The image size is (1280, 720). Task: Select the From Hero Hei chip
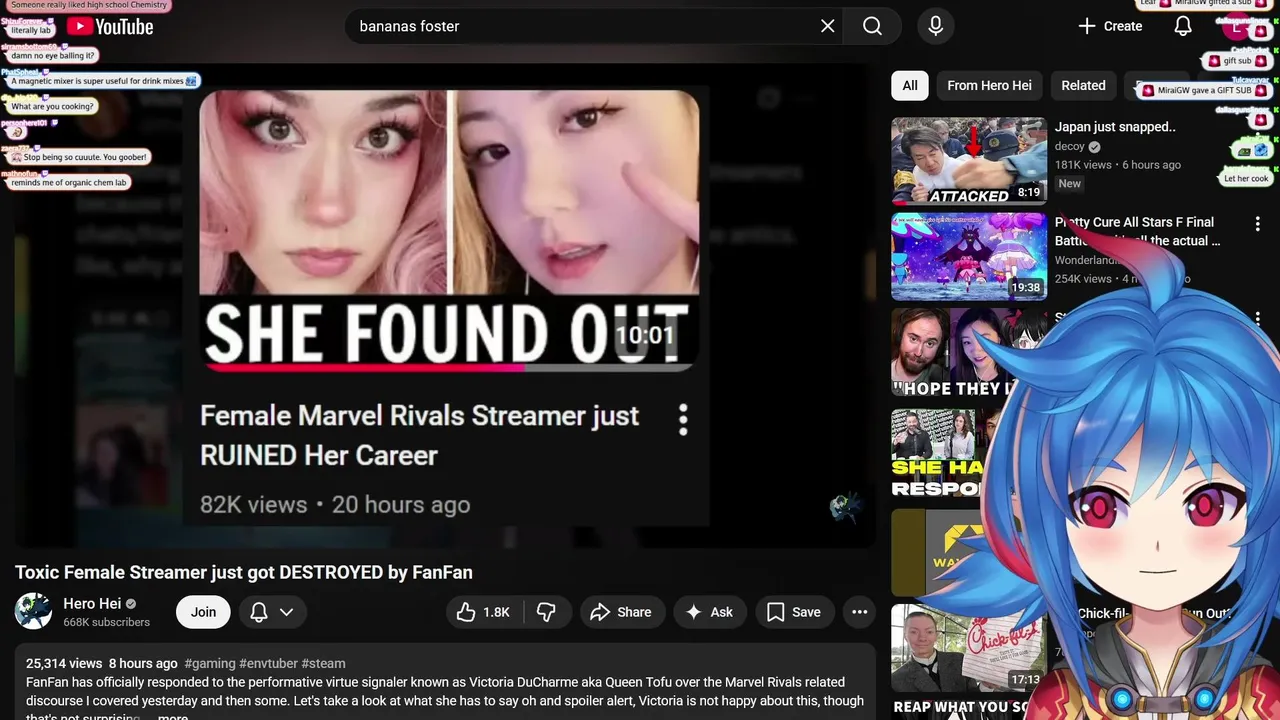coord(989,85)
